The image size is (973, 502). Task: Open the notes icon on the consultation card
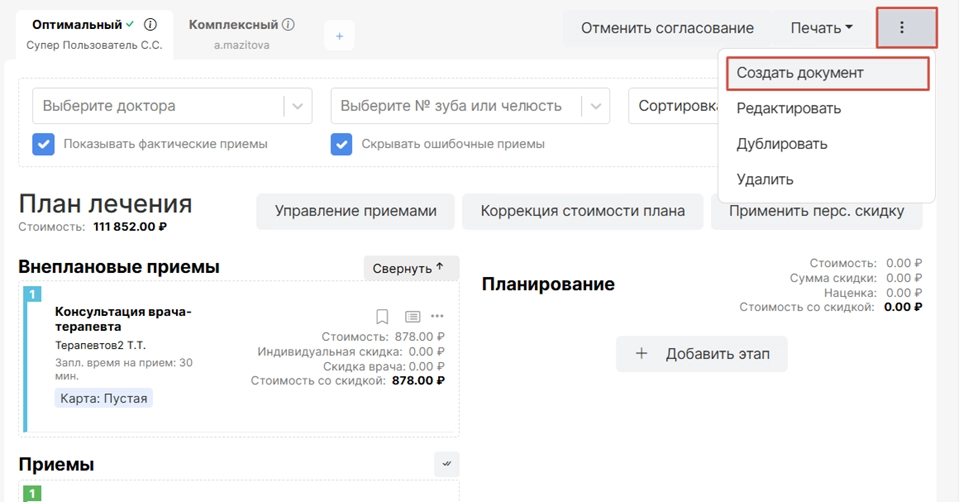412,317
